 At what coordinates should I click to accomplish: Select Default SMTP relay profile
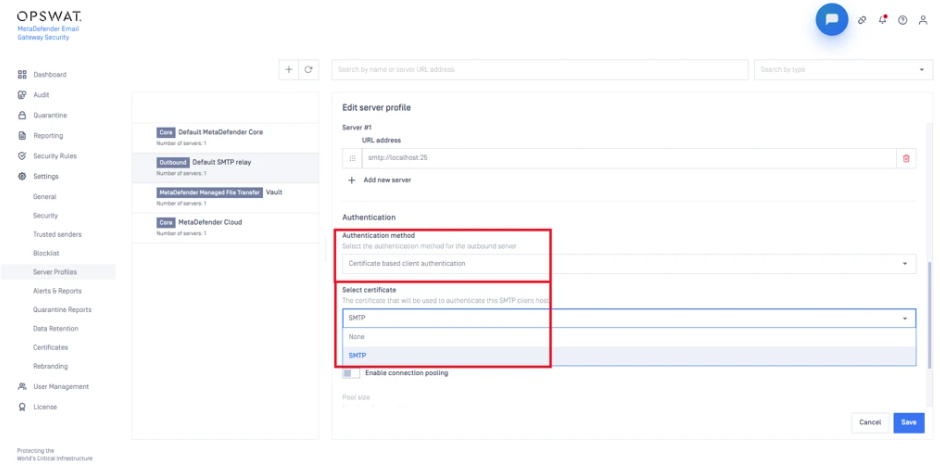point(225,167)
